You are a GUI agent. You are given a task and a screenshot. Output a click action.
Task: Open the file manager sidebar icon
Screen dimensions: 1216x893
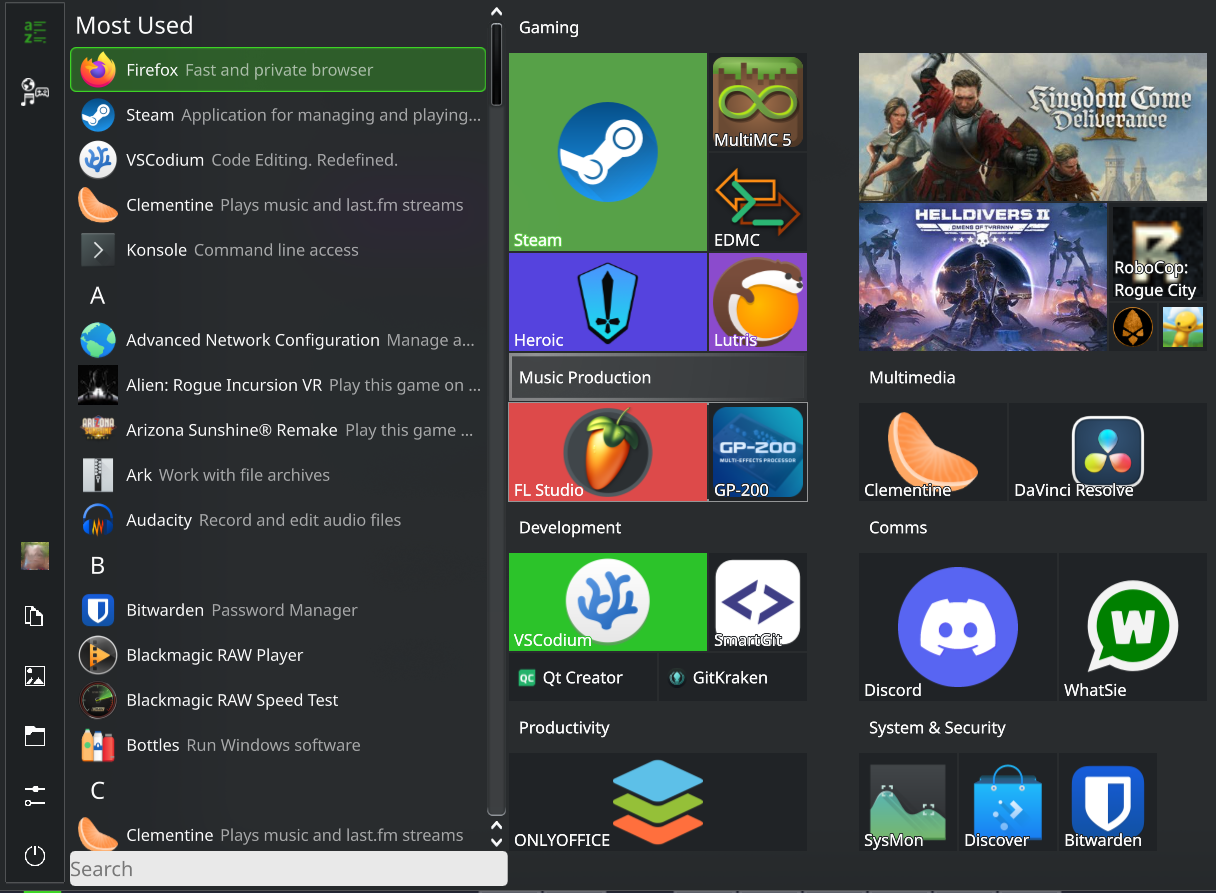point(35,736)
